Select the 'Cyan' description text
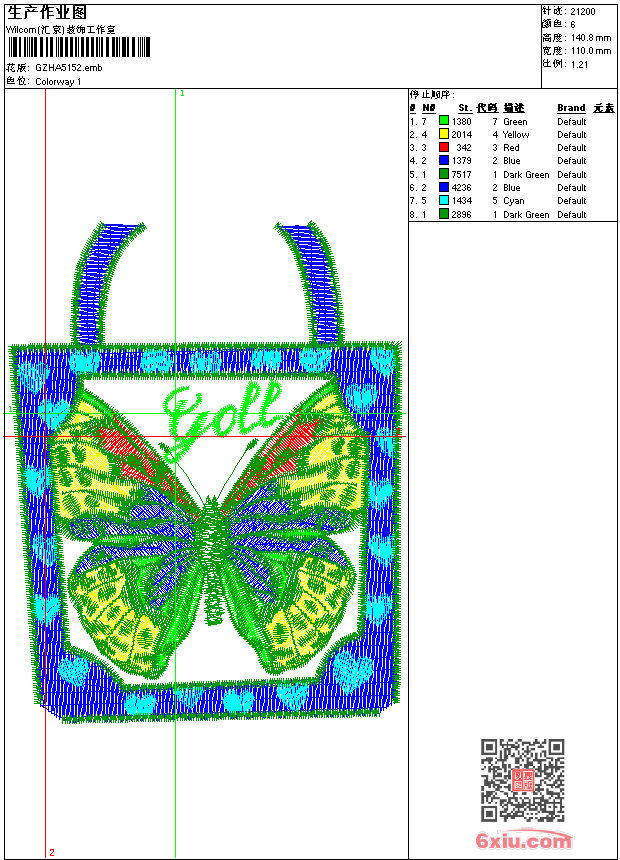This screenshot has width=620, height=860. [514, 201]
